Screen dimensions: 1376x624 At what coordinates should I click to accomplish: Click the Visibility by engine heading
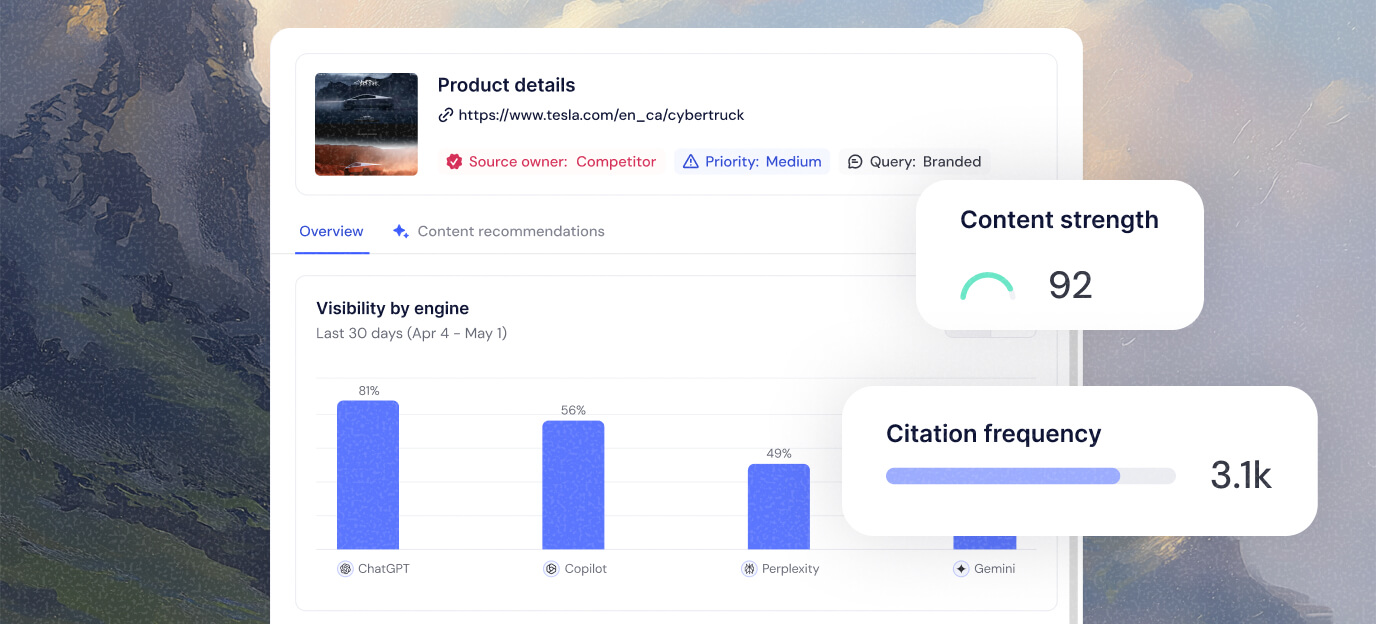(x=393, y=308)
